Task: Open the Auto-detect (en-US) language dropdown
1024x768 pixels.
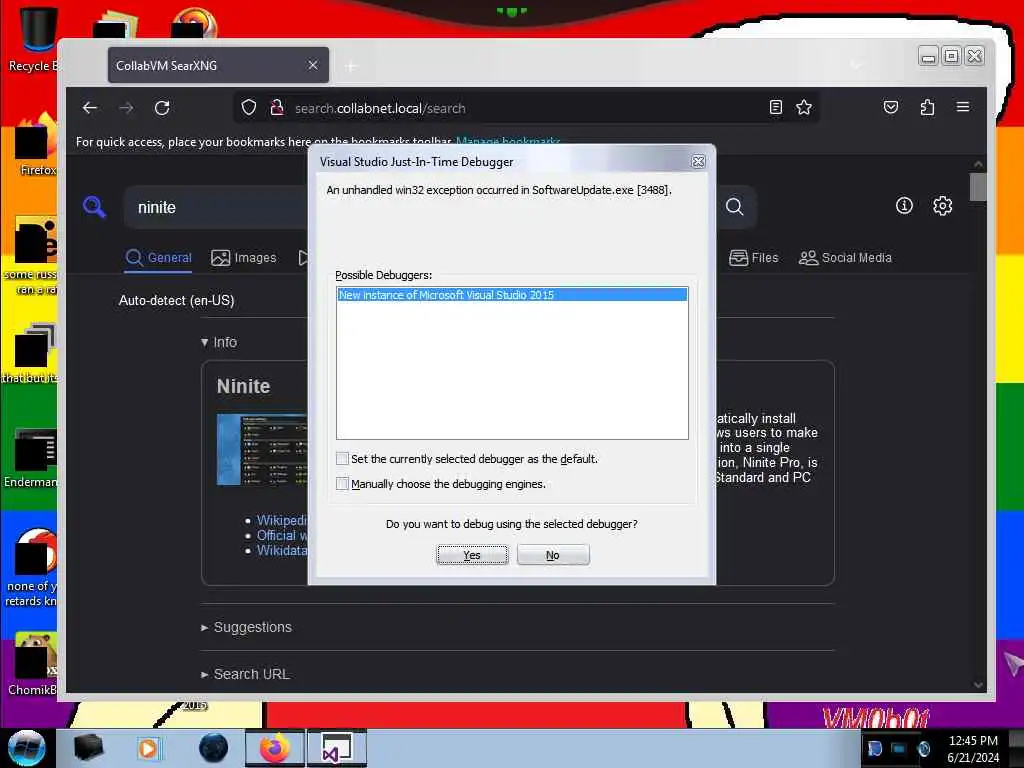Action: (176, 300)
